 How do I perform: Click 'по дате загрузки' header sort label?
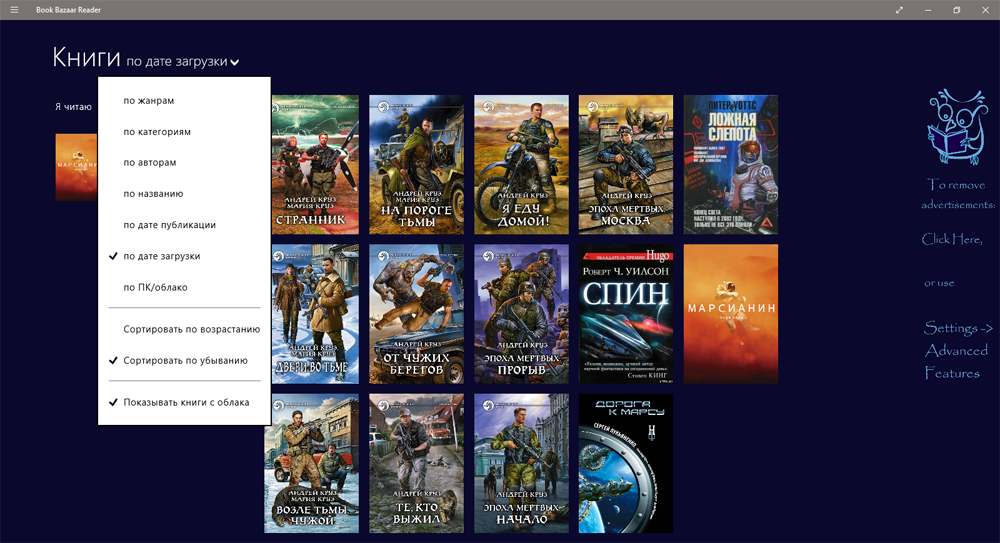[x=177, y=61]
